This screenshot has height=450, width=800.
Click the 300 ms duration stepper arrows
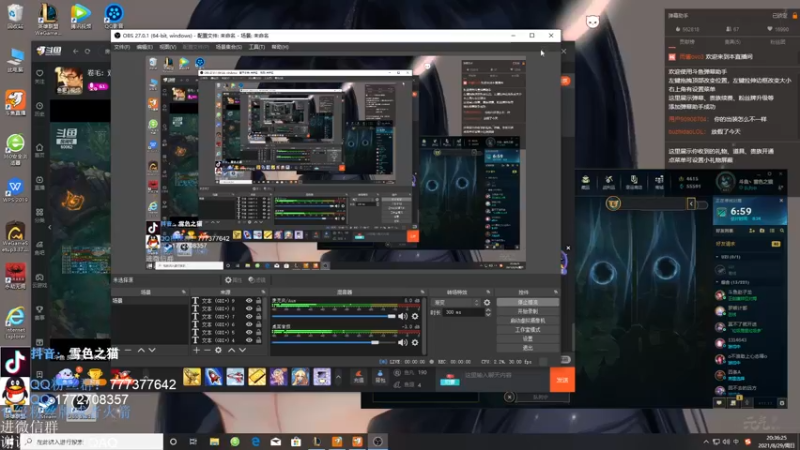pyautogui.click(x=488, y=312)
